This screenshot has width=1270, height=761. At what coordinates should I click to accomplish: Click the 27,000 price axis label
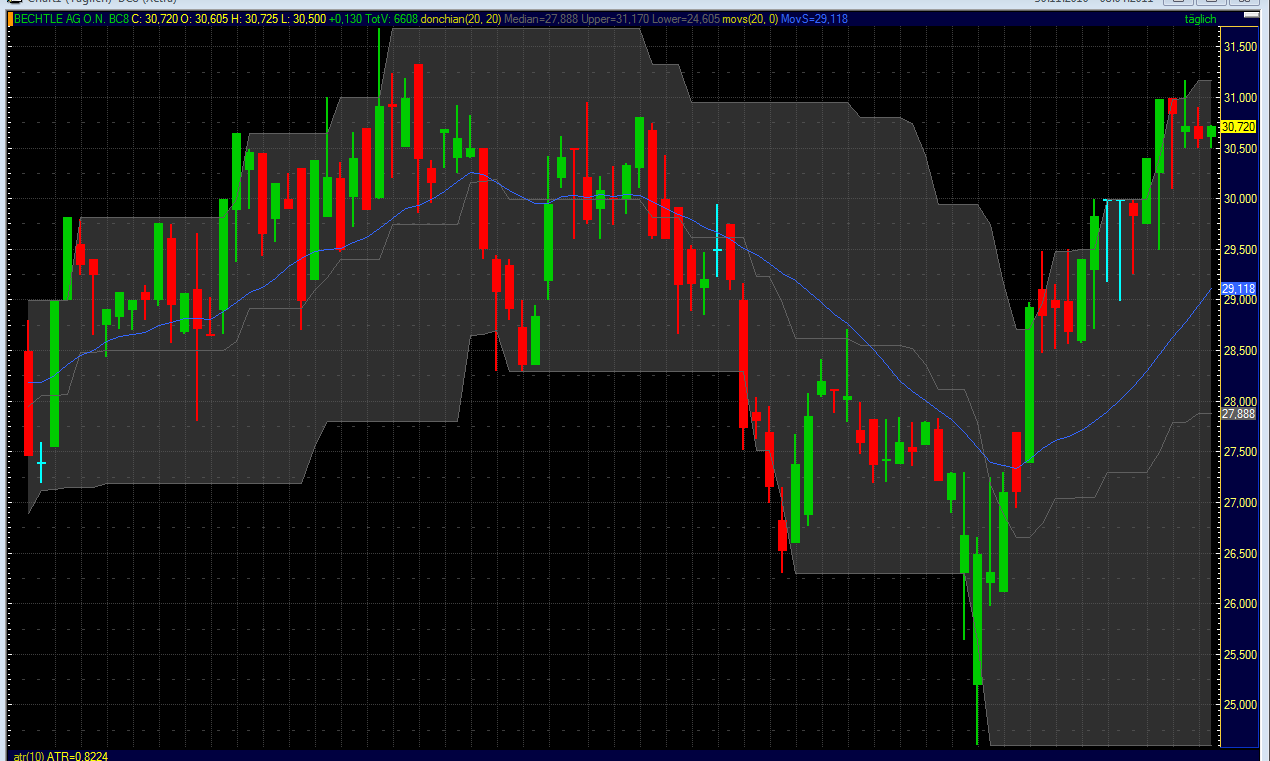tap(1239, 503)
